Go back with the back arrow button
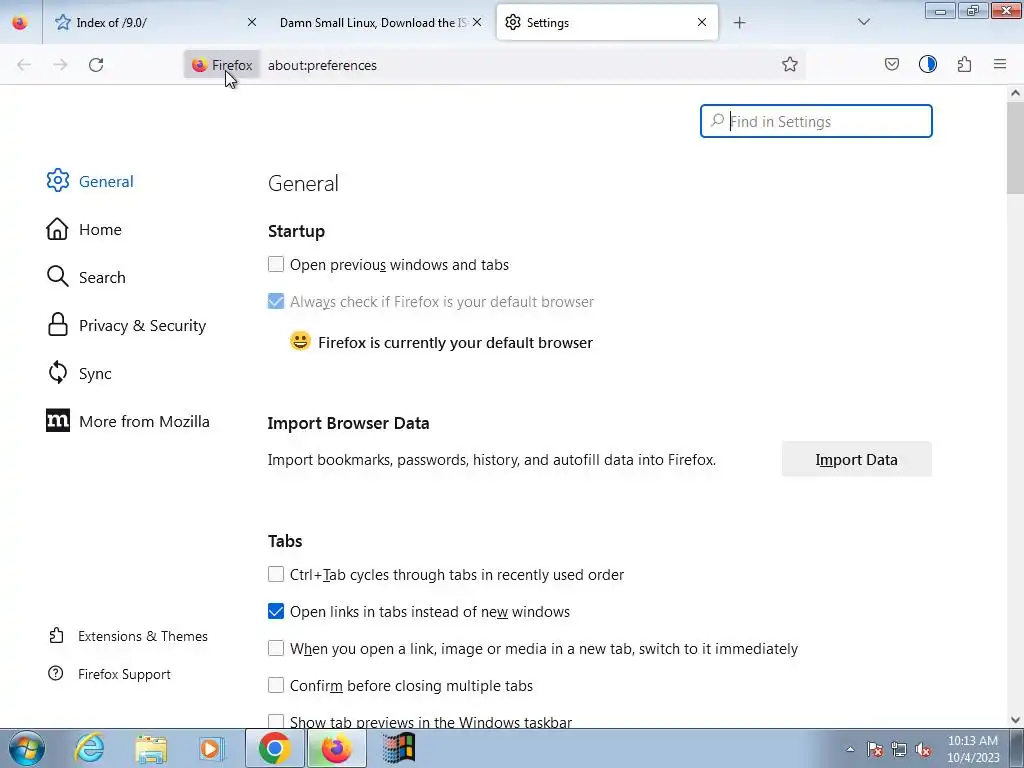 click(24, 65)
